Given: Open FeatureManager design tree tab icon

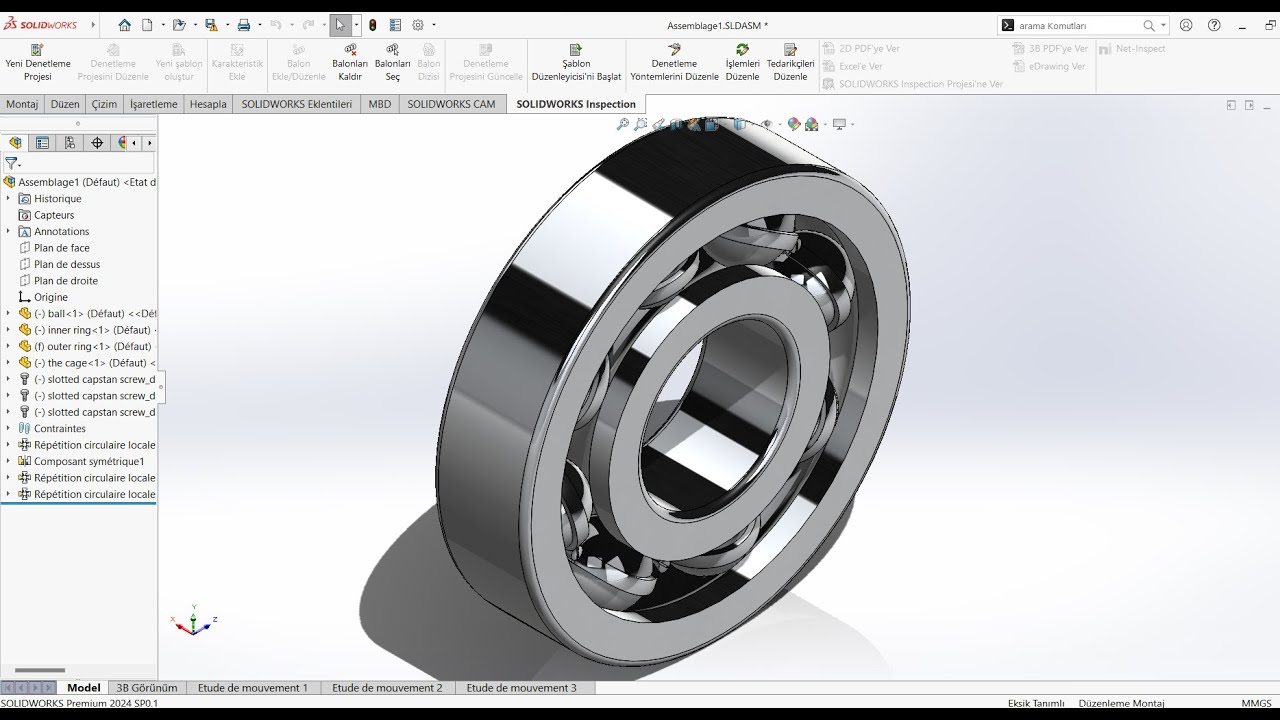Looking at the screenshot, I should click(x=15, y=143).
